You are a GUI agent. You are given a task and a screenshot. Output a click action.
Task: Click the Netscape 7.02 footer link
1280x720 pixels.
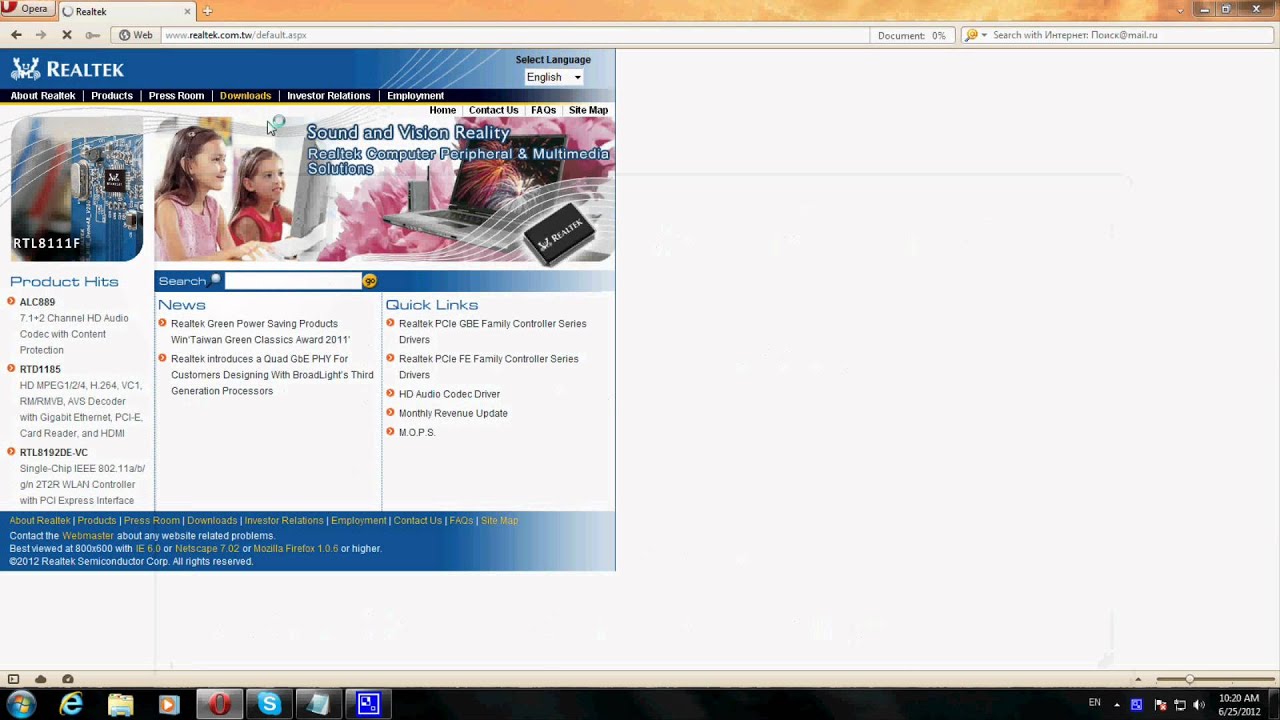[x=207, y=549]
